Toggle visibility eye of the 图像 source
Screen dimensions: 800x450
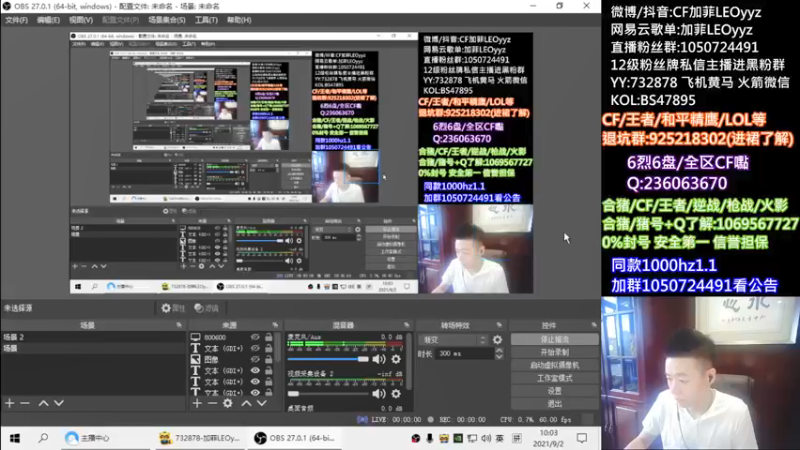pos(255,359)
